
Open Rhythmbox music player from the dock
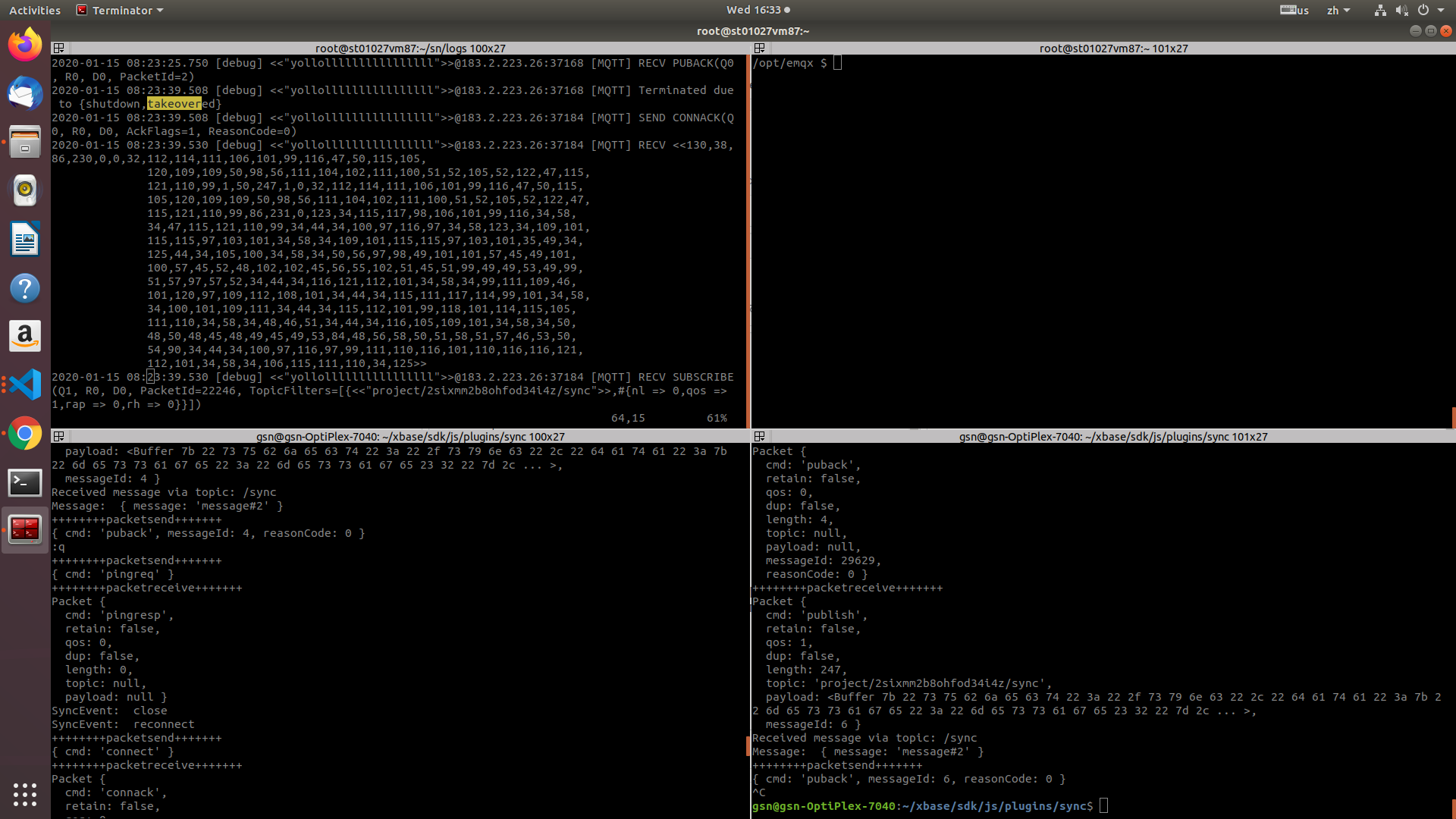(x=25, y=190)
